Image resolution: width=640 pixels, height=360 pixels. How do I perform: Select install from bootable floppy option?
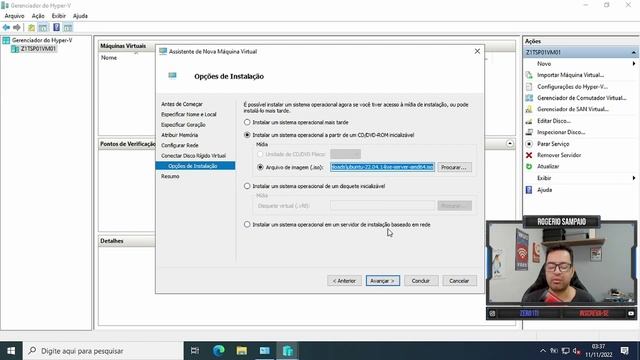click(x=247, y=186)
